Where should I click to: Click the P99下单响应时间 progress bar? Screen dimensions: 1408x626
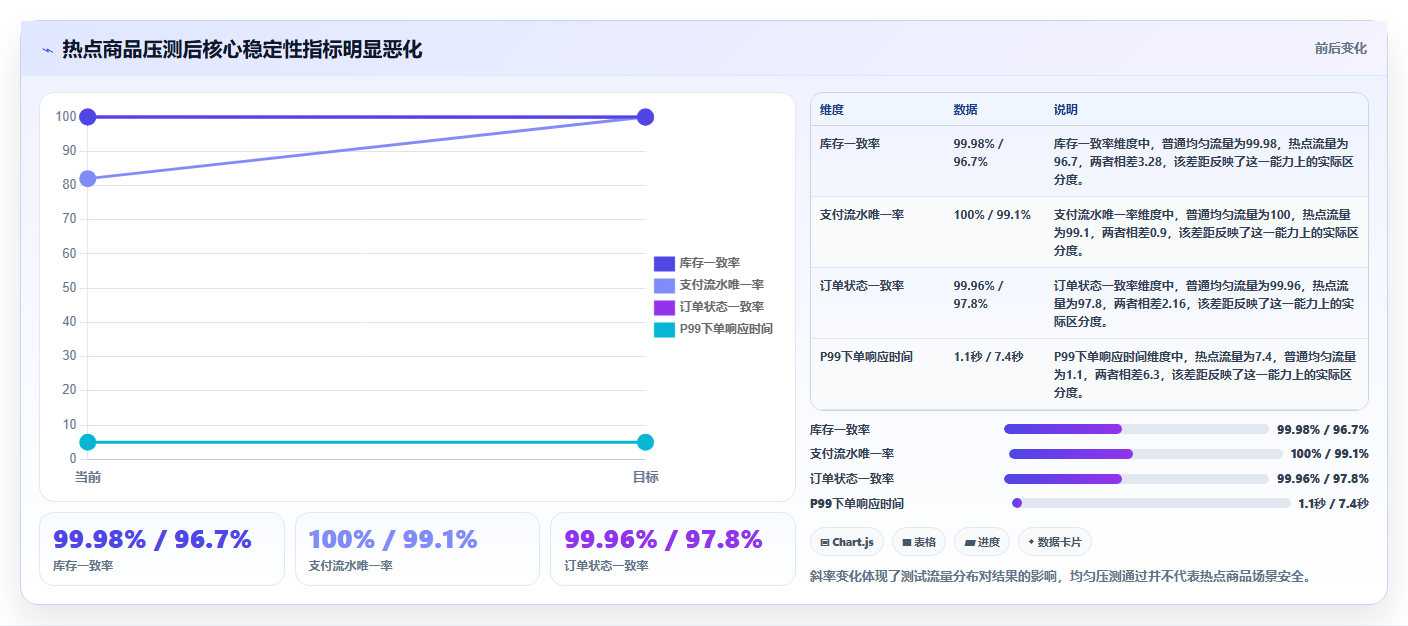coord(1151,503)
